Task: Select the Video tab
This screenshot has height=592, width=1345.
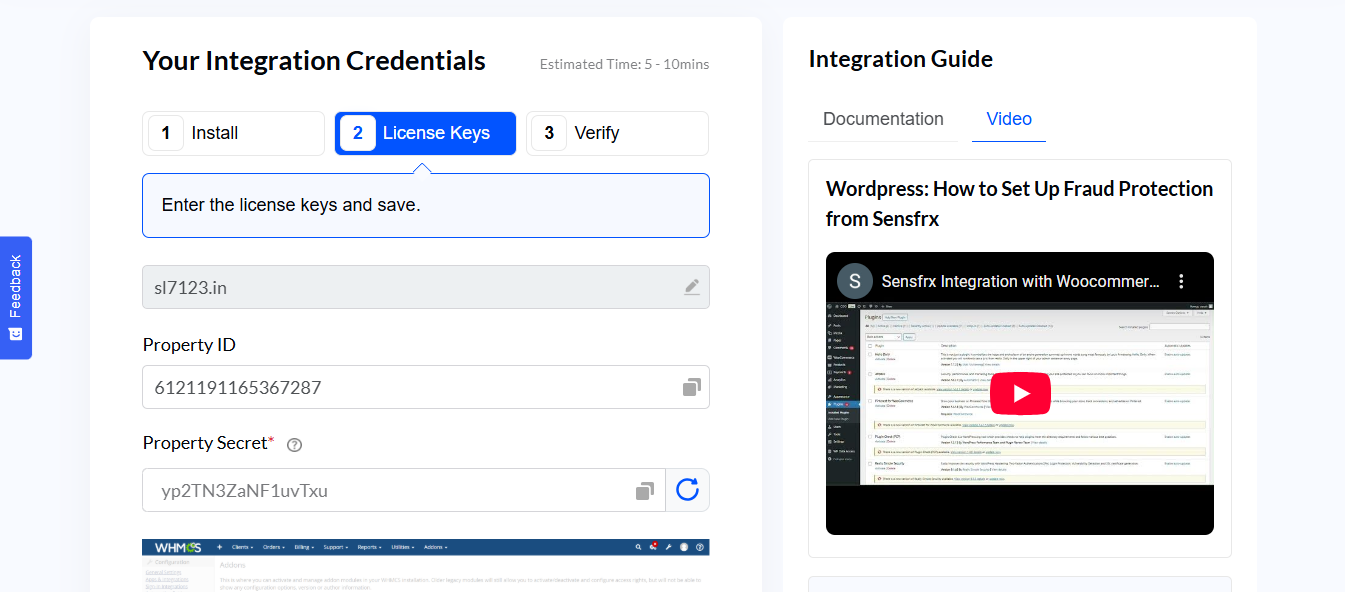Action: pos(1009,119)
